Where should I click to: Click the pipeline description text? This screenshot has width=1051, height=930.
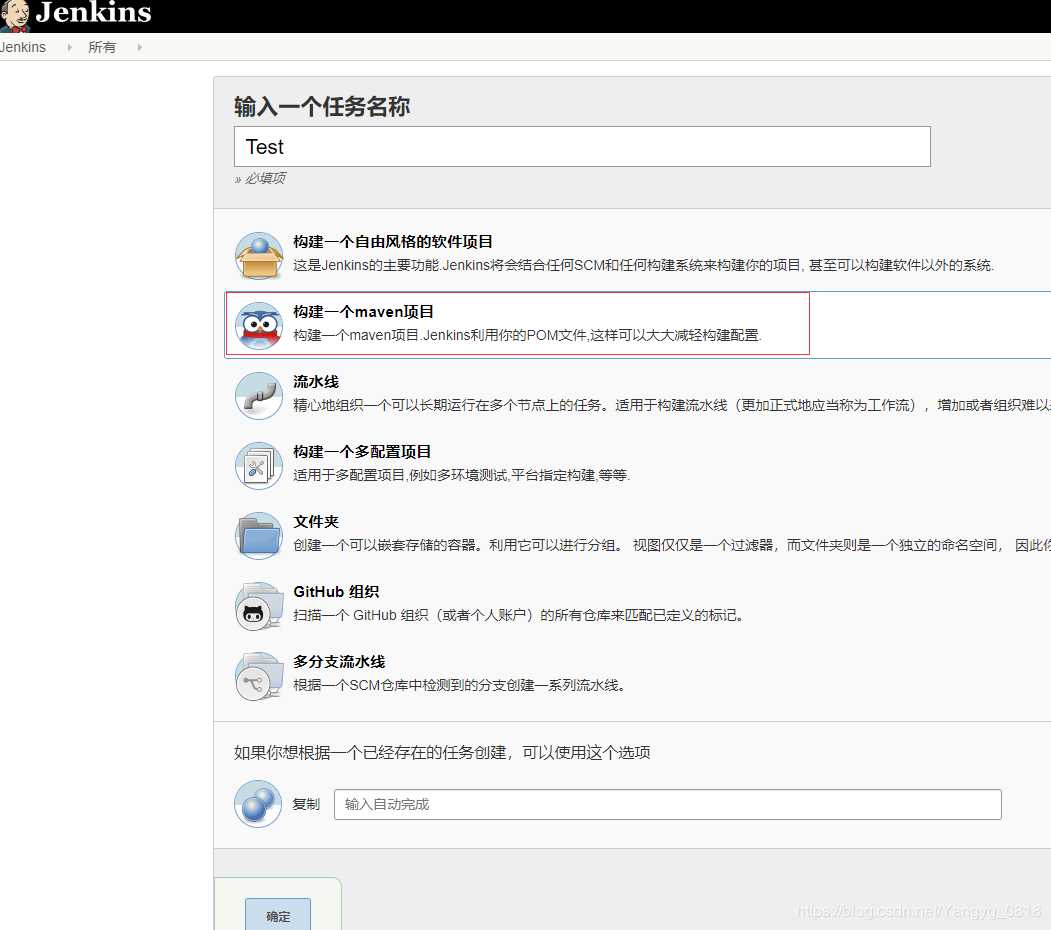tap(672, 406)
